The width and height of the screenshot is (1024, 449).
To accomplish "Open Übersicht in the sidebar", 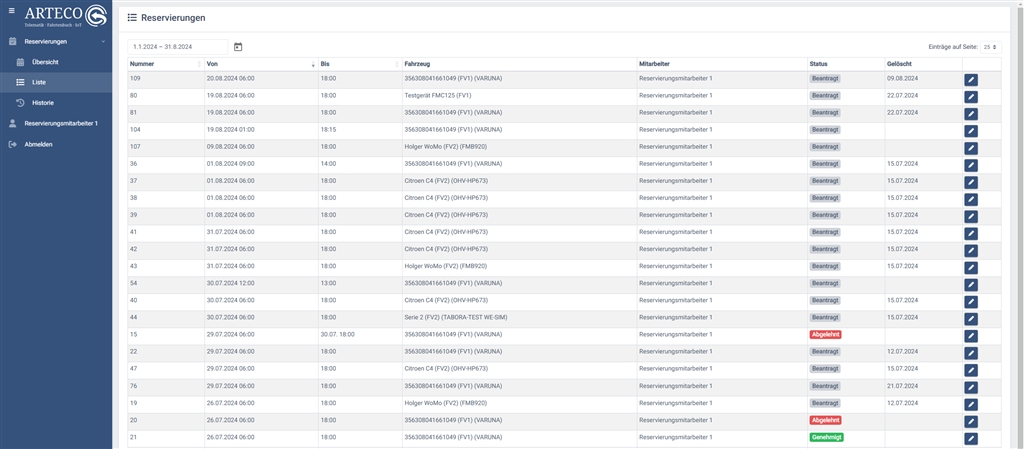I will click(56, 62).
